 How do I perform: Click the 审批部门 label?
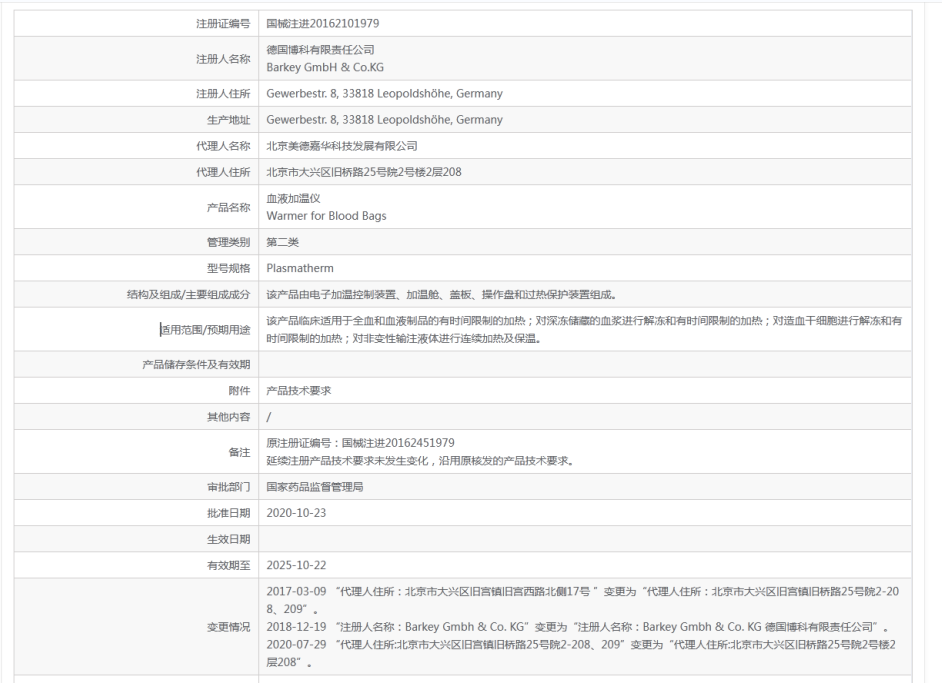point(228,487)
